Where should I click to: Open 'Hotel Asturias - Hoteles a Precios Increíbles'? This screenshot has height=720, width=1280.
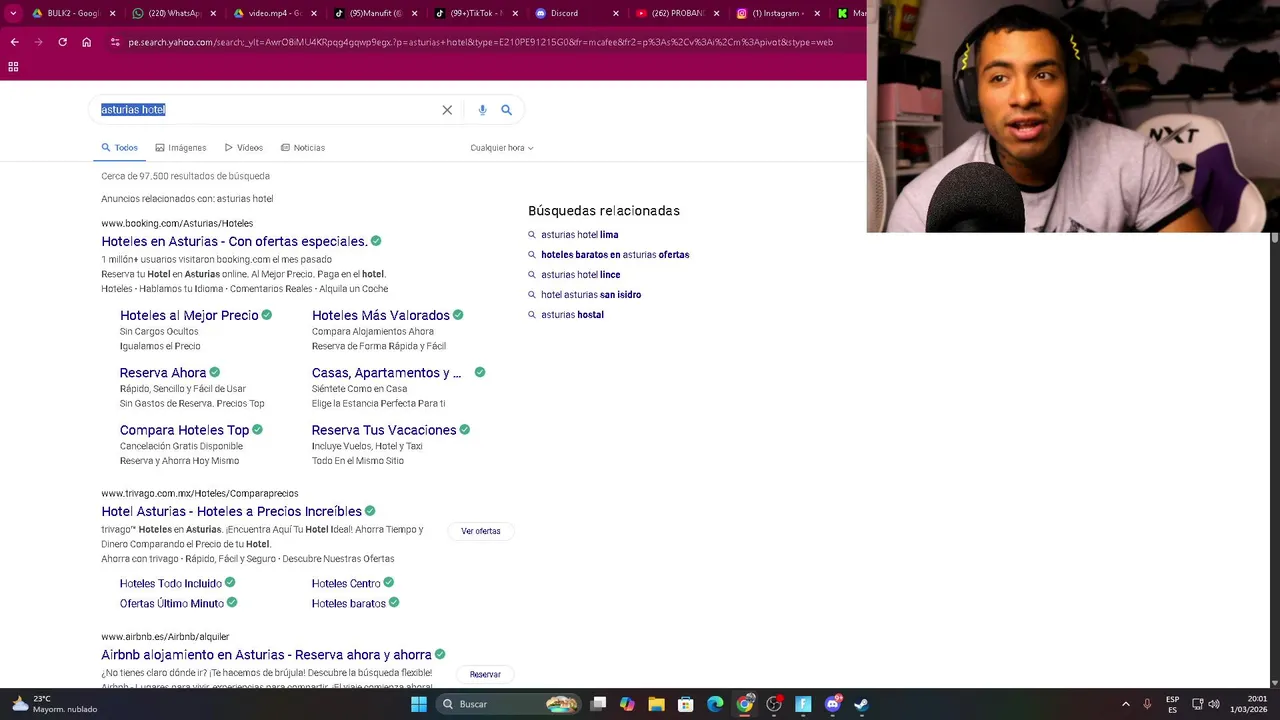click(x=231, y=511)
